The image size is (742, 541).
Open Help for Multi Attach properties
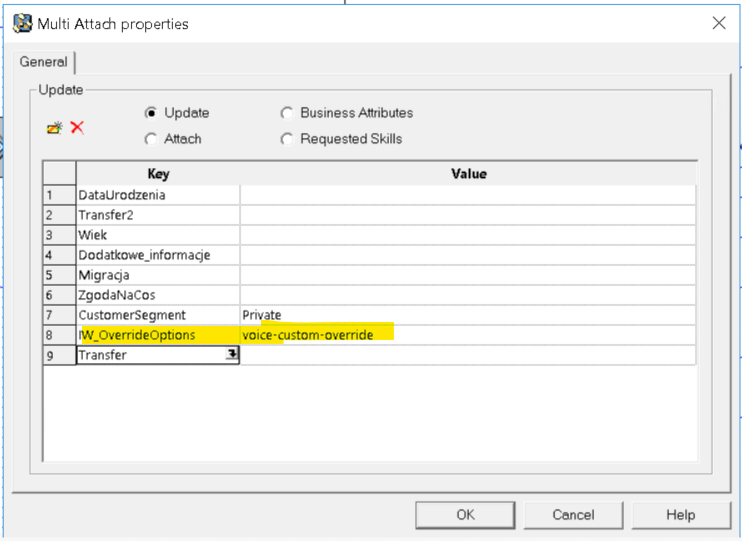click(680, 515)
